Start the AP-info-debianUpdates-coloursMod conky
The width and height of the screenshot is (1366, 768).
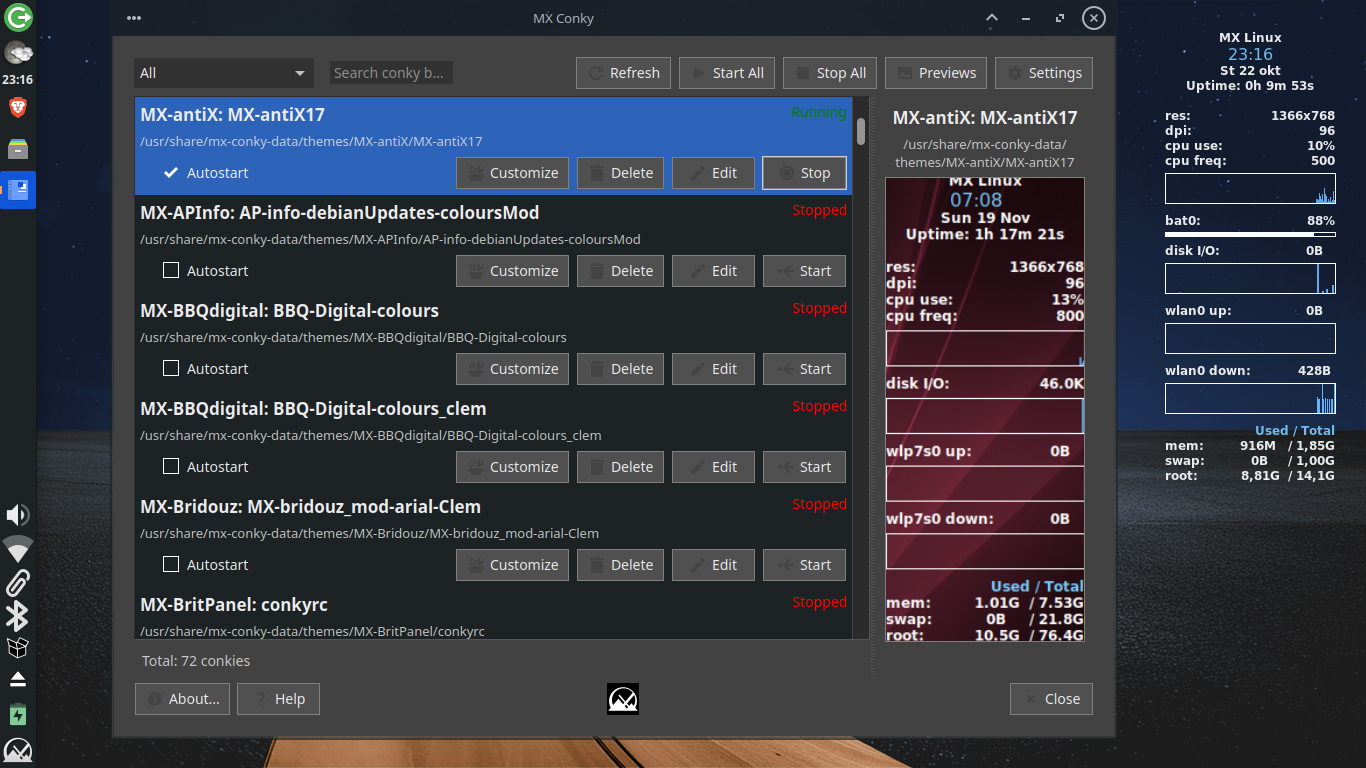click(804, 271)
